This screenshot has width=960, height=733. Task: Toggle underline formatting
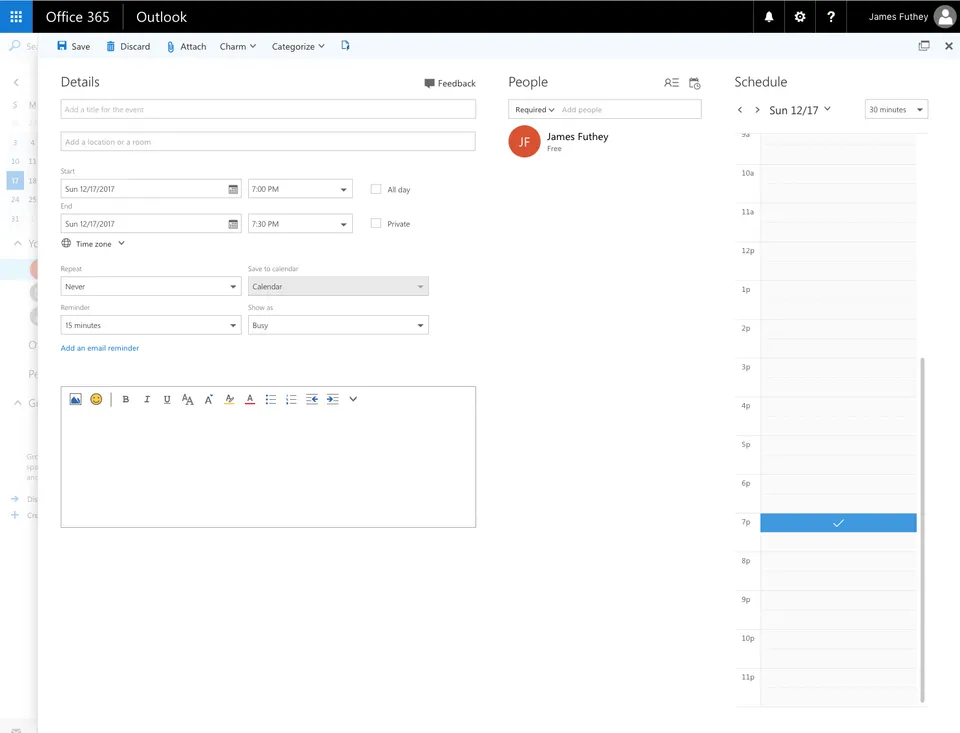pos(167,399)
